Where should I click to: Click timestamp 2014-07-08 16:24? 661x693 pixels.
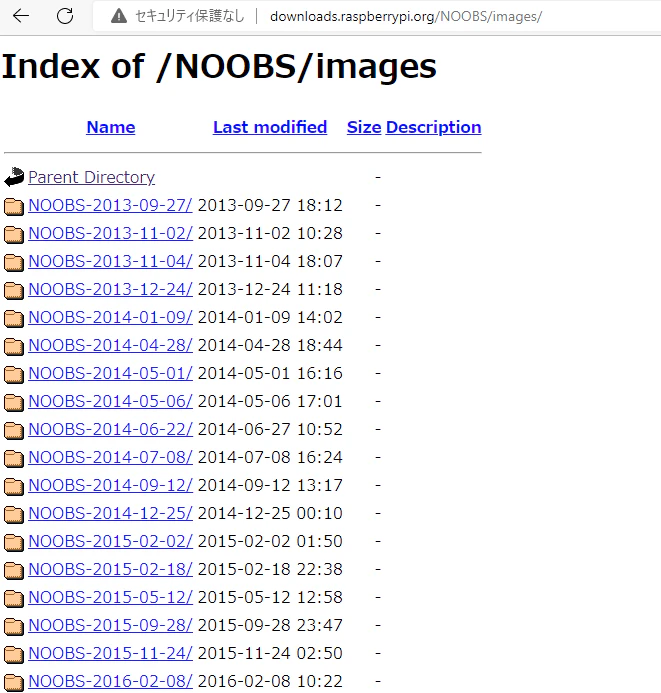click(x=270, y=457)
